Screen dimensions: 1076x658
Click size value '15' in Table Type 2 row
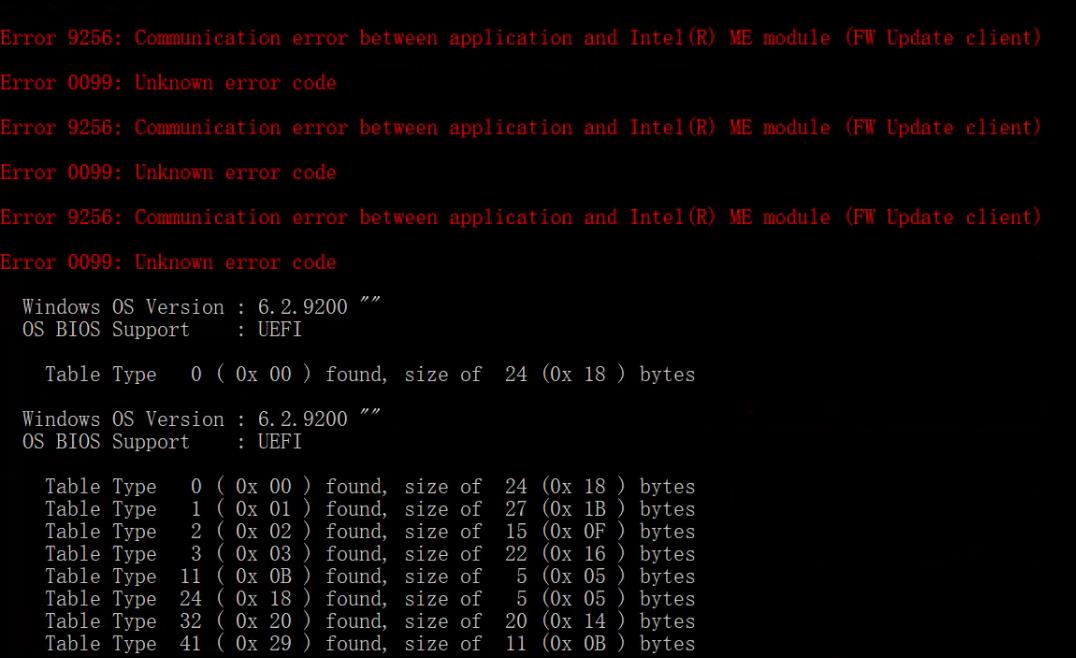click(x=515, y=532)
